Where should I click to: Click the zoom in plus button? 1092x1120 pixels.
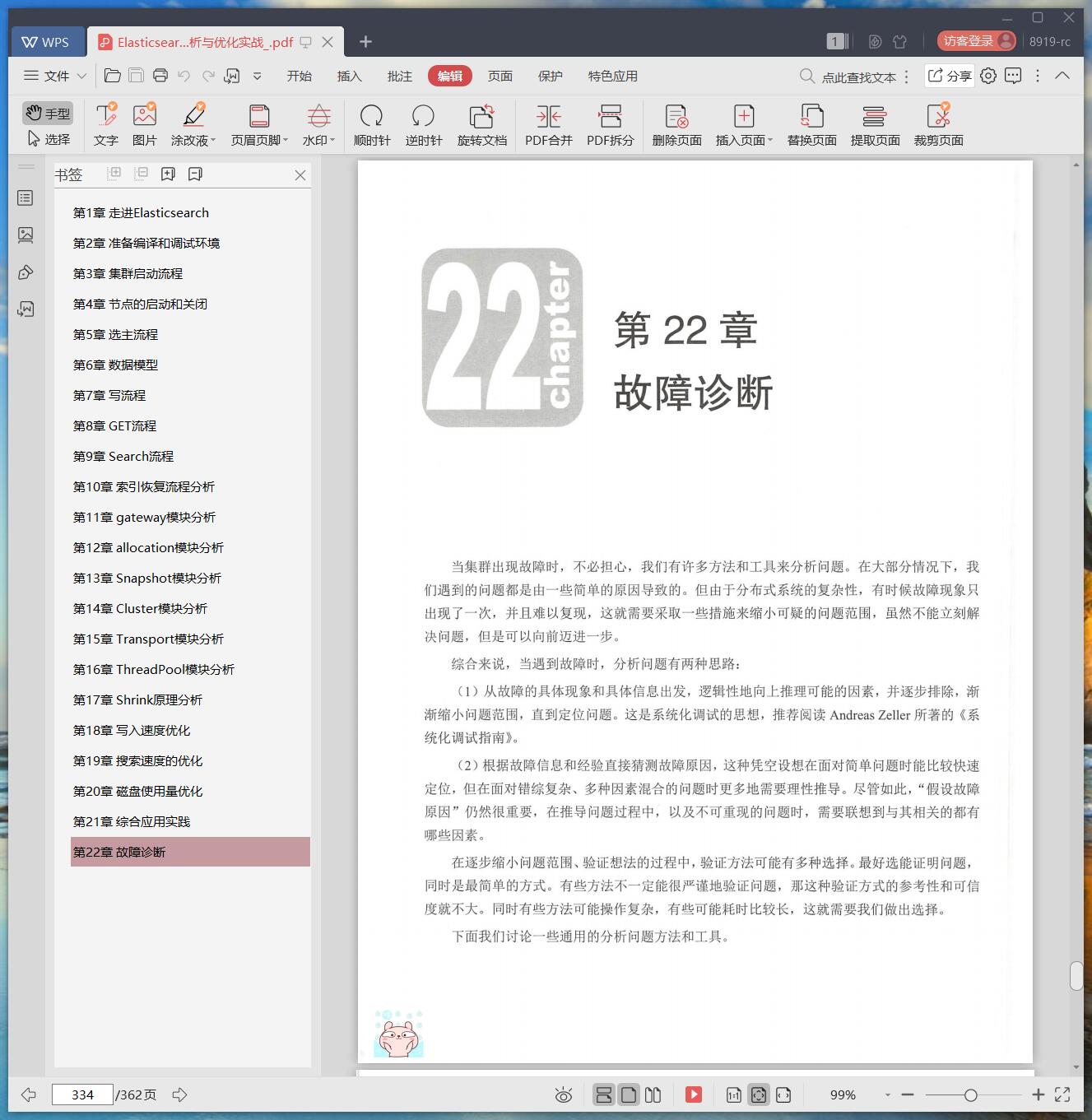tap(1039, 1094)
